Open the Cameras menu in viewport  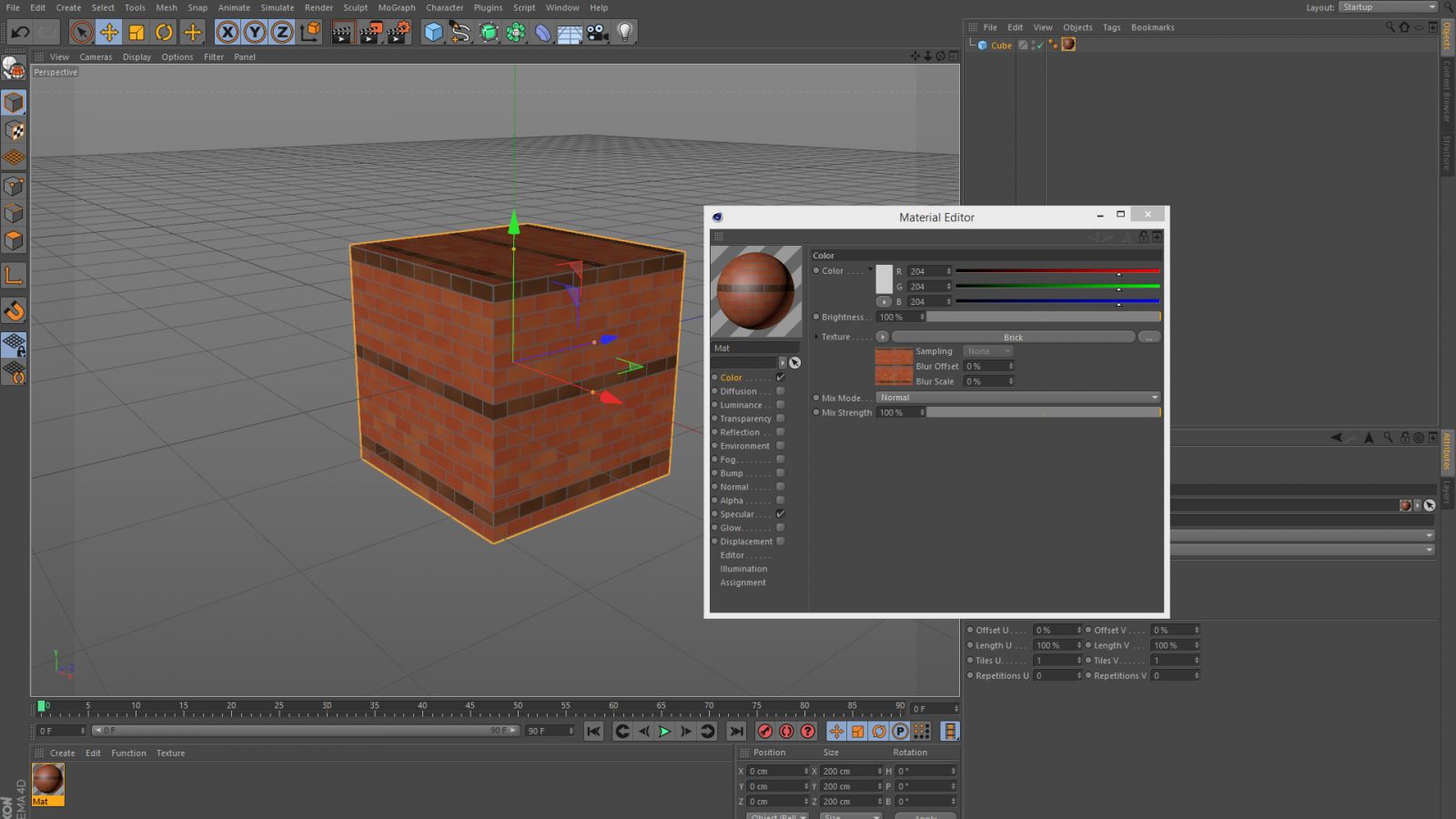(96, 56)
